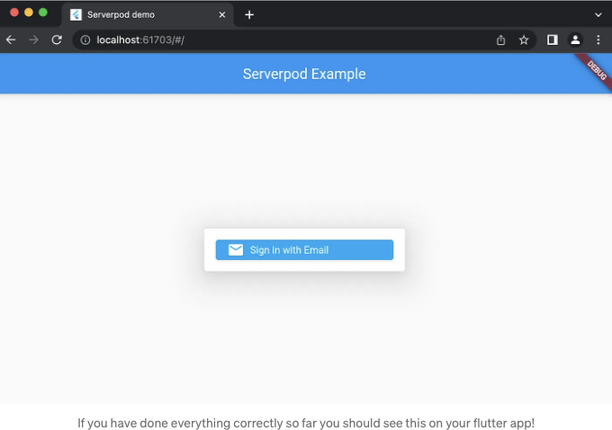Click the Flutter favicon in the tab
Viewport: 612px width, 430px height.
76,15
